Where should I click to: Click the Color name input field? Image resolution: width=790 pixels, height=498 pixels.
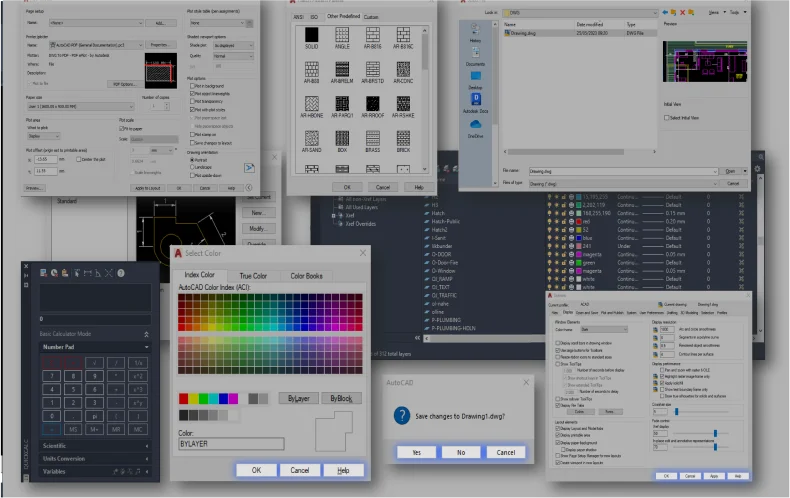(231, 444)
